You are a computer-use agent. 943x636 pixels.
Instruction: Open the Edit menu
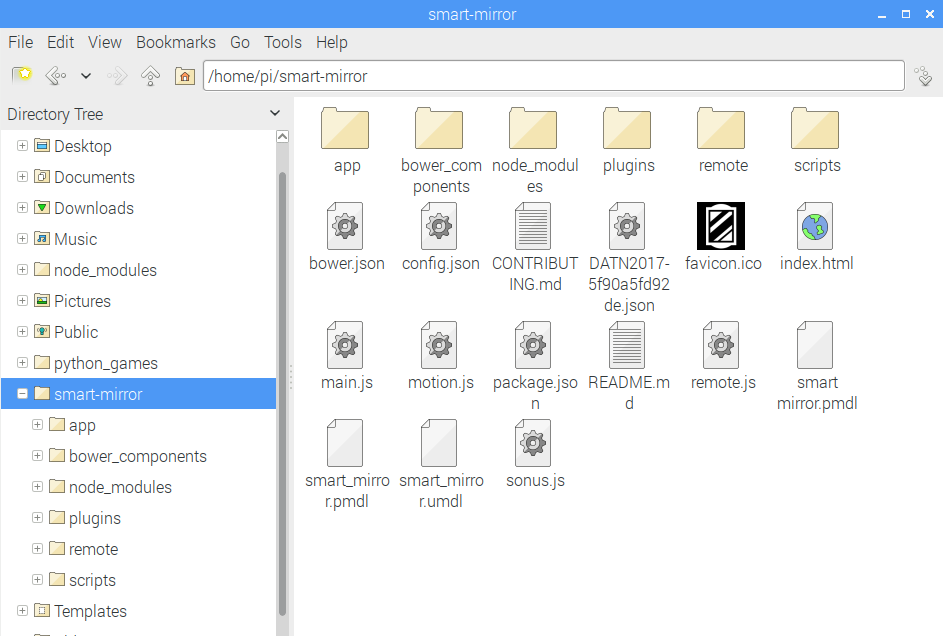60,42
